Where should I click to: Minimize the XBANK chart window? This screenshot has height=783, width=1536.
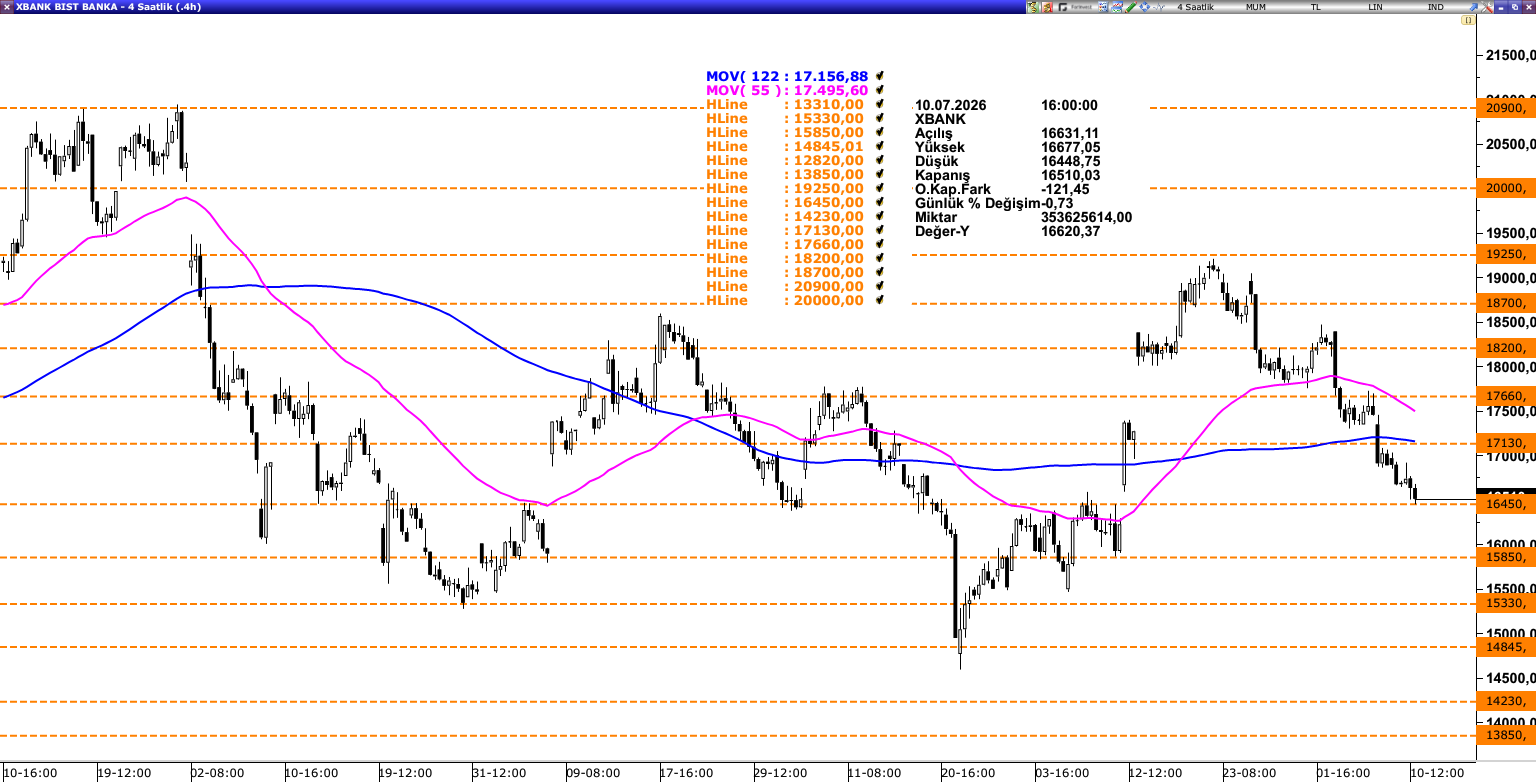[x=1501, y=7]
